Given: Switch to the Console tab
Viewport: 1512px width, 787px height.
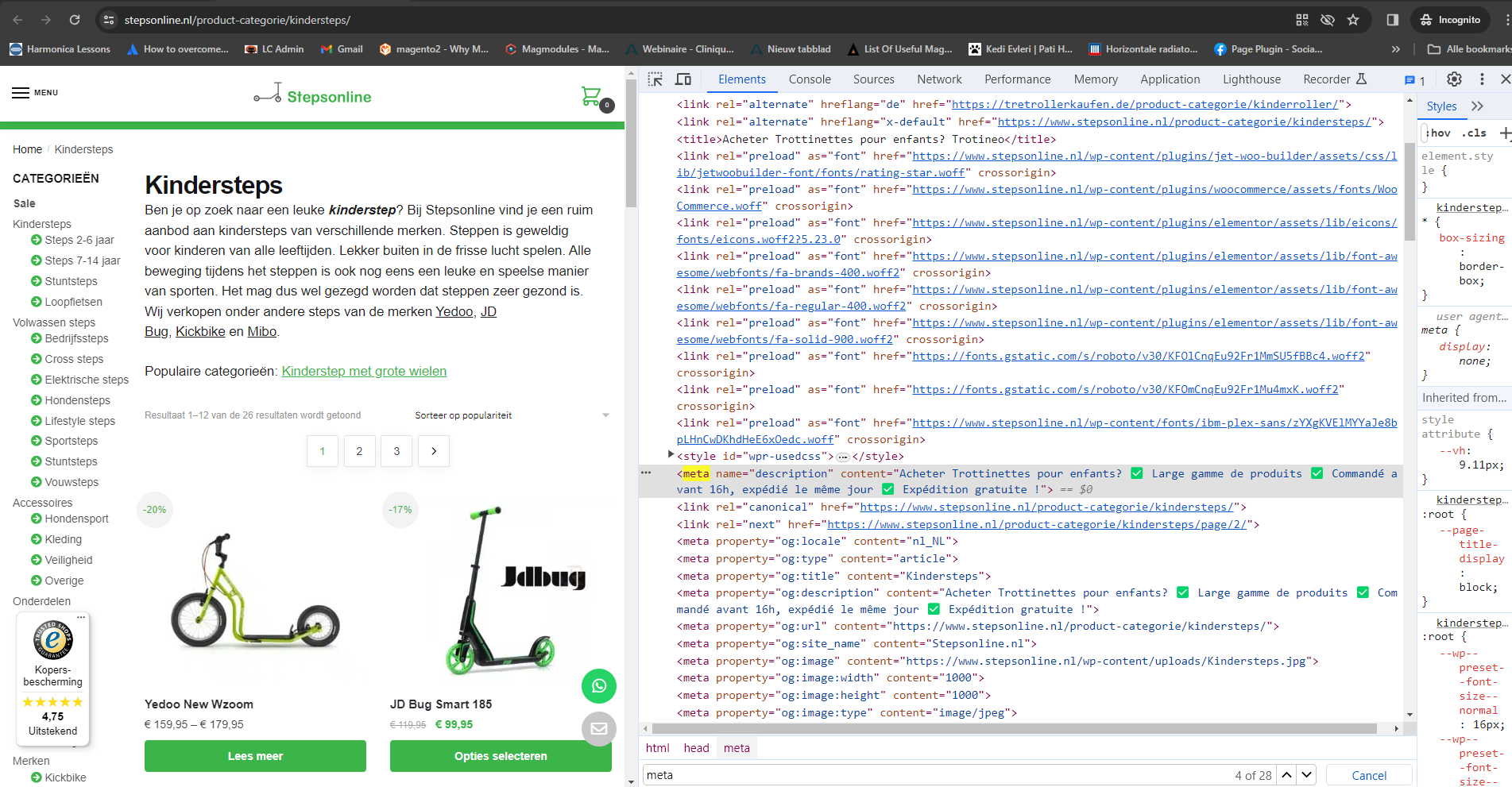Looking at the screenshot, I should (x=810, y=79).
